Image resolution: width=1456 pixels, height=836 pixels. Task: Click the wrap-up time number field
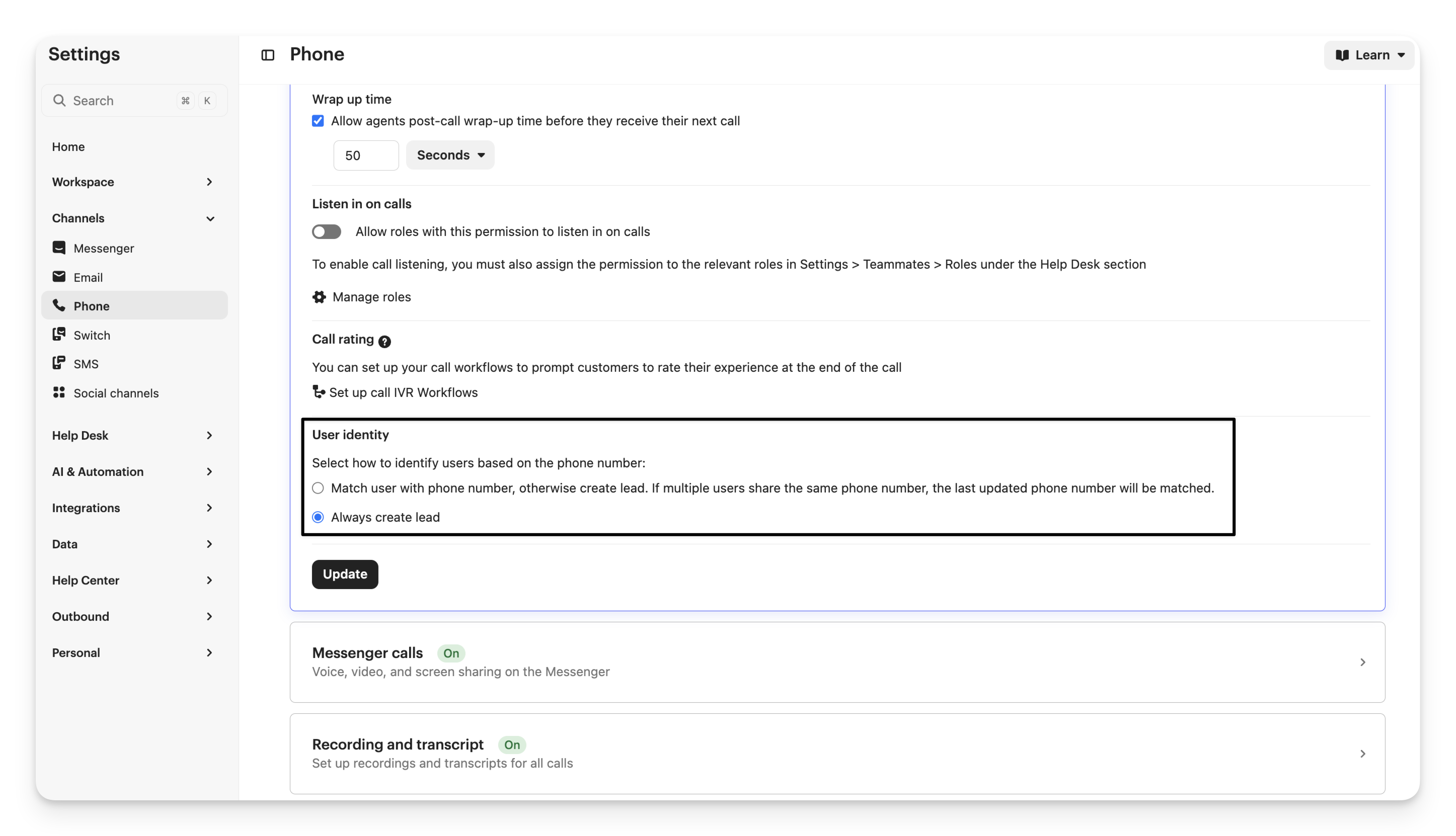[366, 155]
